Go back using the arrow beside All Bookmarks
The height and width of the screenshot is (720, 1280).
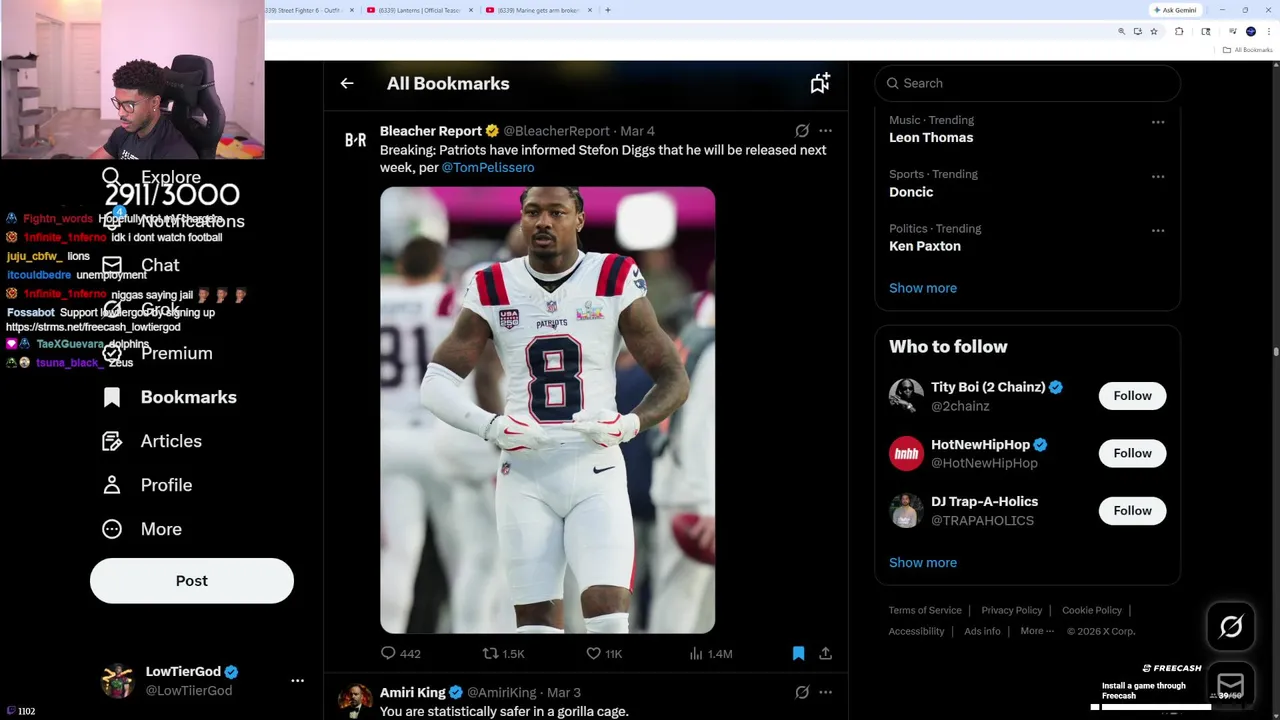pyautogui.click(x=347, y=84)
